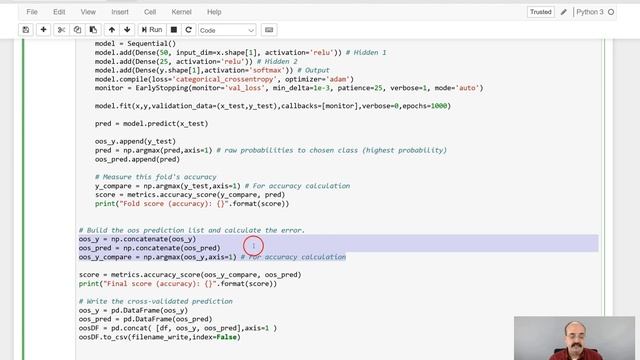Click 'monitor = EarlyStopping' line
Screen dimensions: 640x360
289,88
